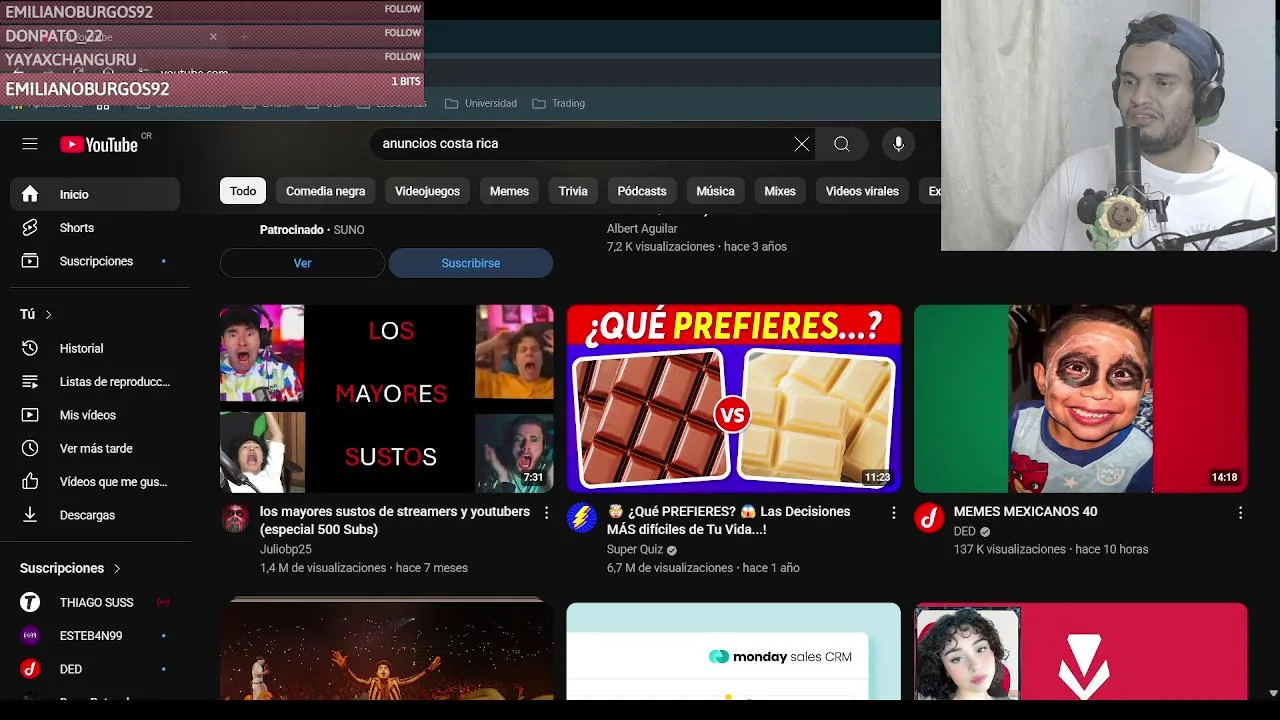Open the Juliobp25 channel name link

(x=286, y=549)
